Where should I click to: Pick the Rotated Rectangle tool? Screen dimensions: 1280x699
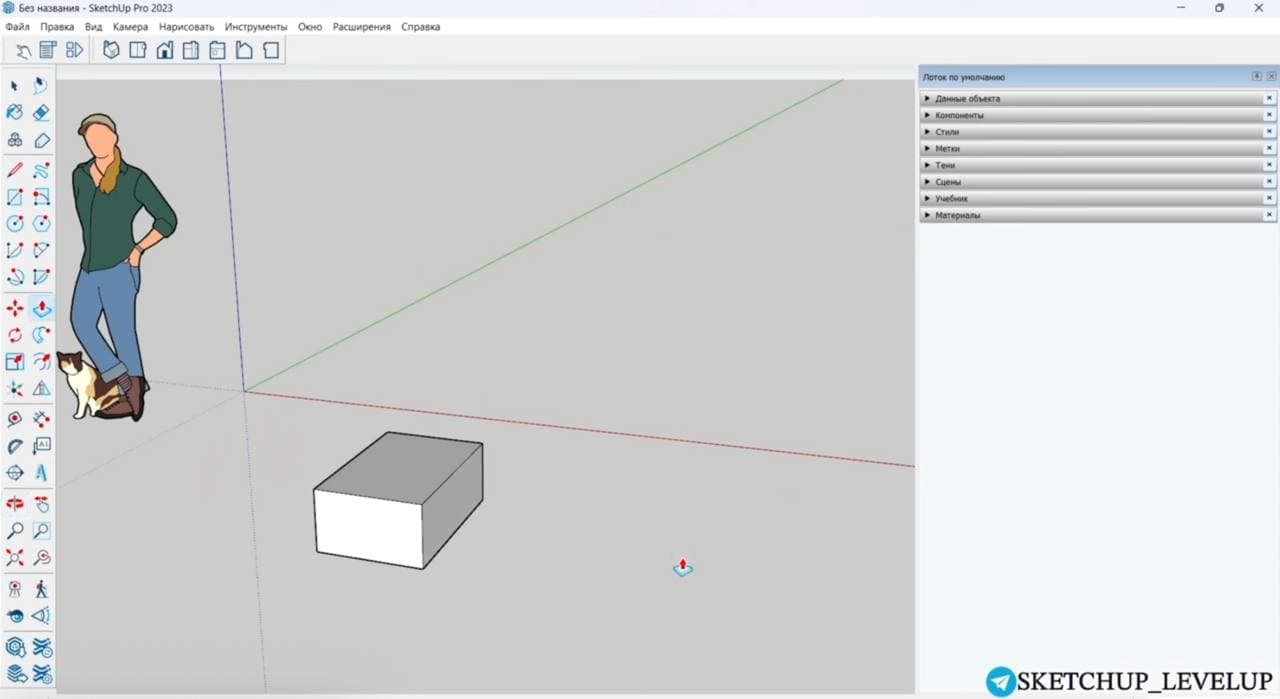tap(41, 198)
